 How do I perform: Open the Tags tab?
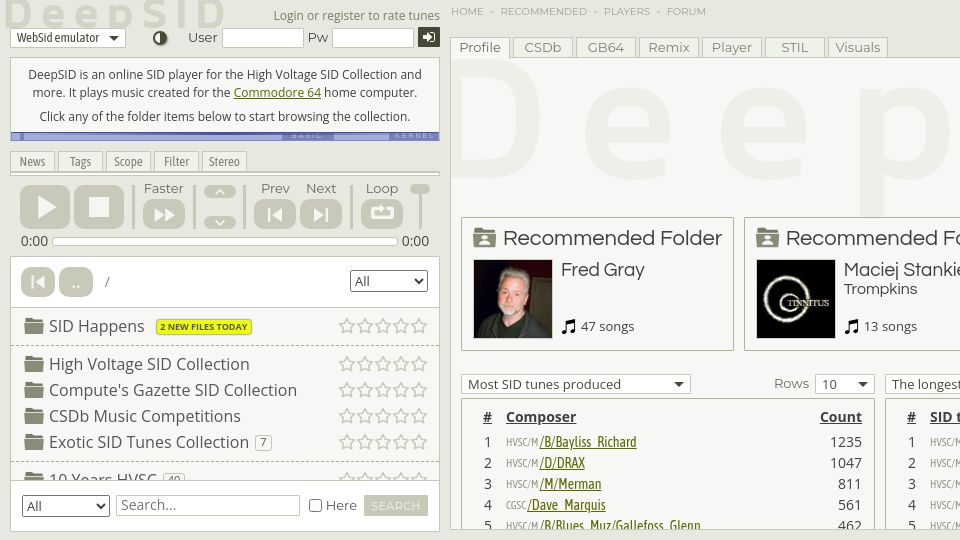[80, 162]
